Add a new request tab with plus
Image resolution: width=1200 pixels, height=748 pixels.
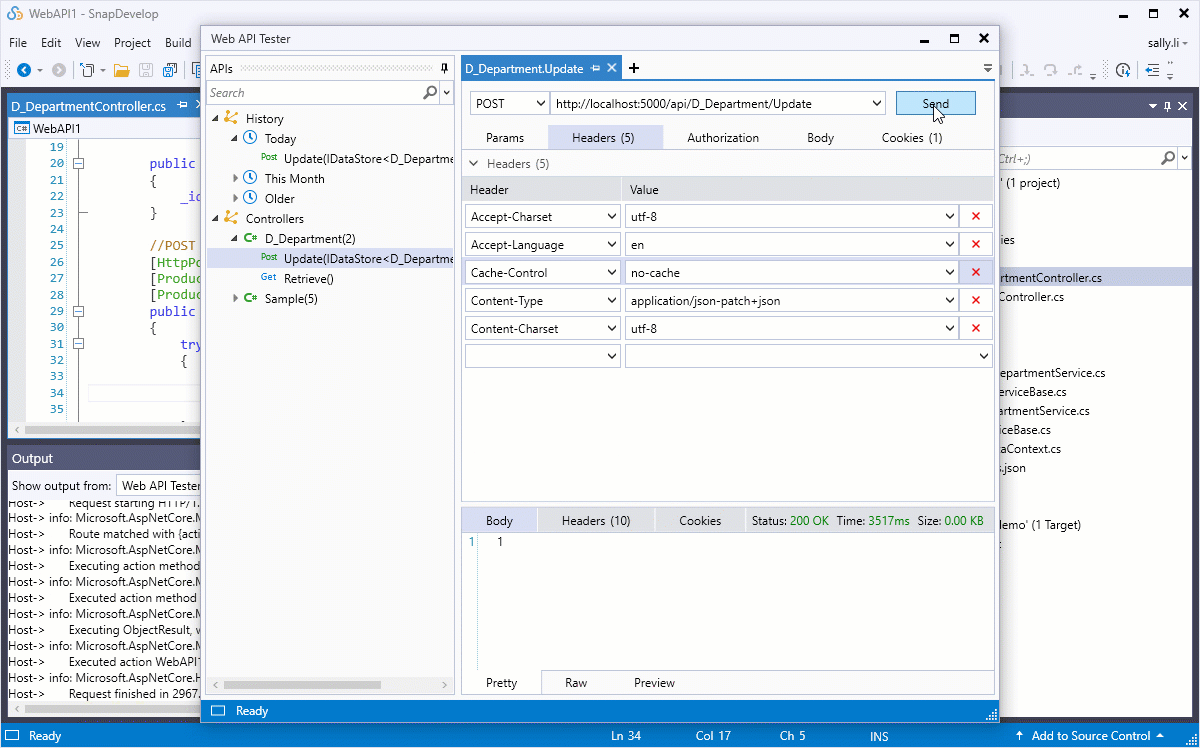coord(634,68)
